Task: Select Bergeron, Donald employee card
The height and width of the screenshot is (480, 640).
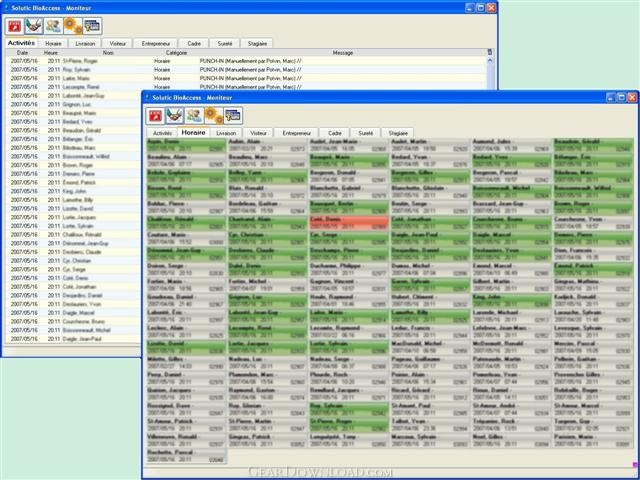Action: 349,176
